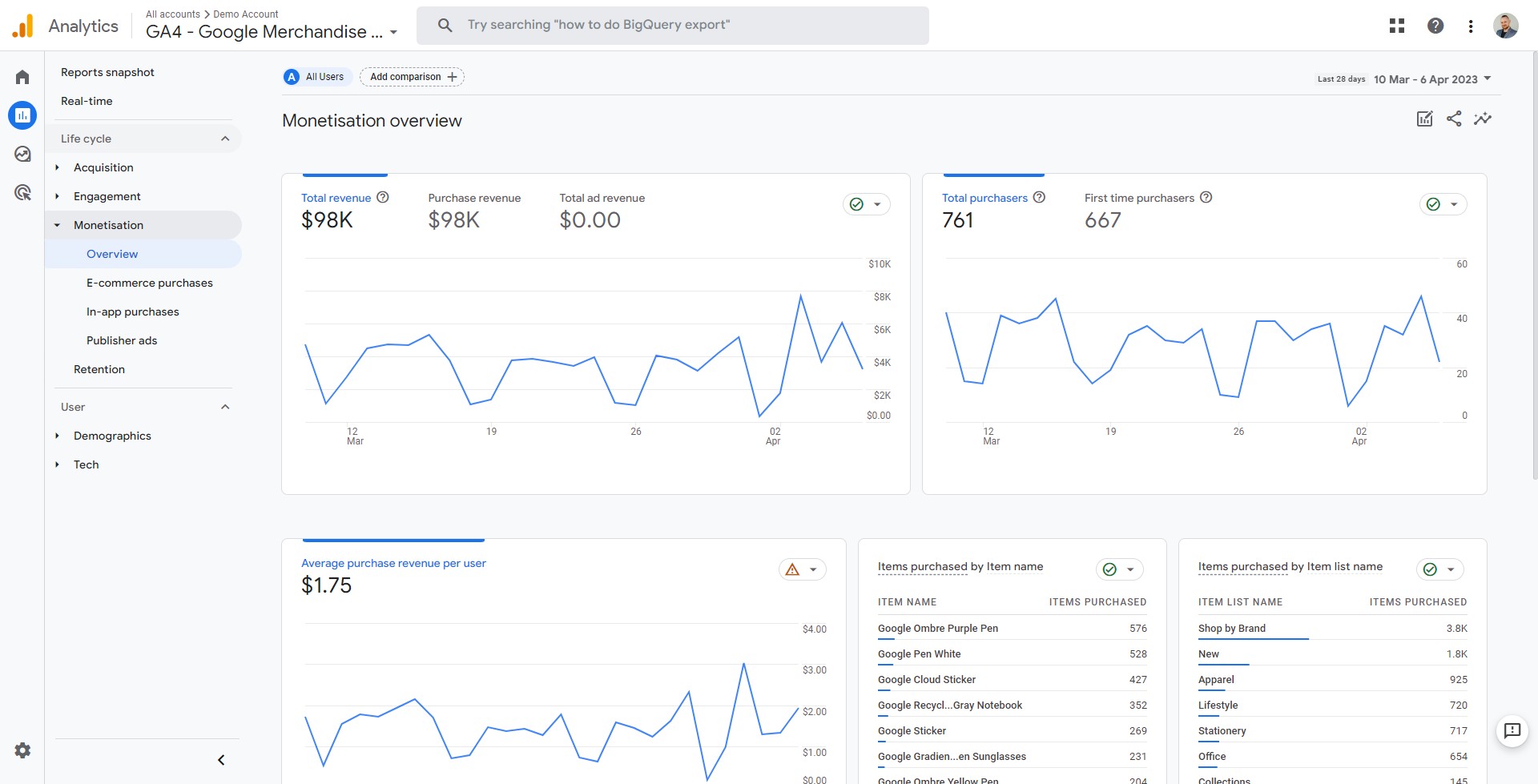Click the search magnifier icon

click(x=445, y=25)
